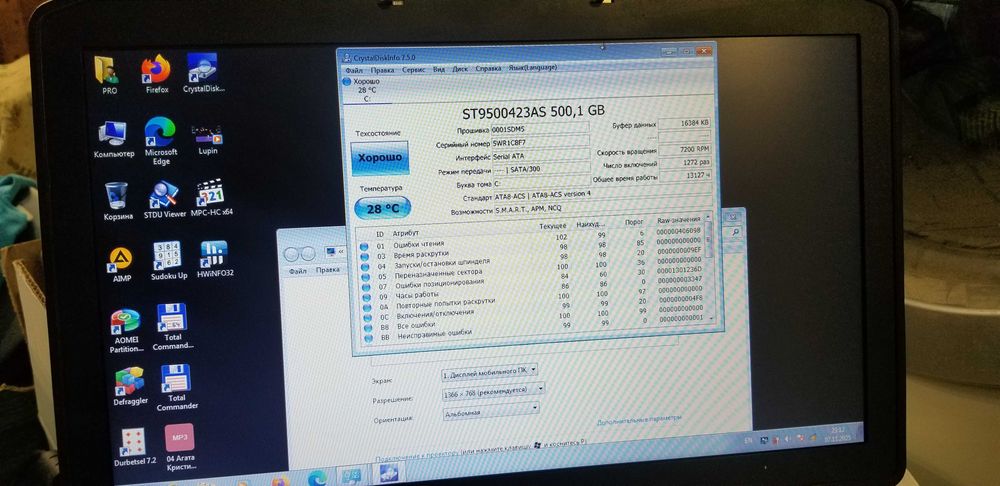Open the Дополнительные параметры link
This screenshot has width=1000, height=486.
pos(639,420)
